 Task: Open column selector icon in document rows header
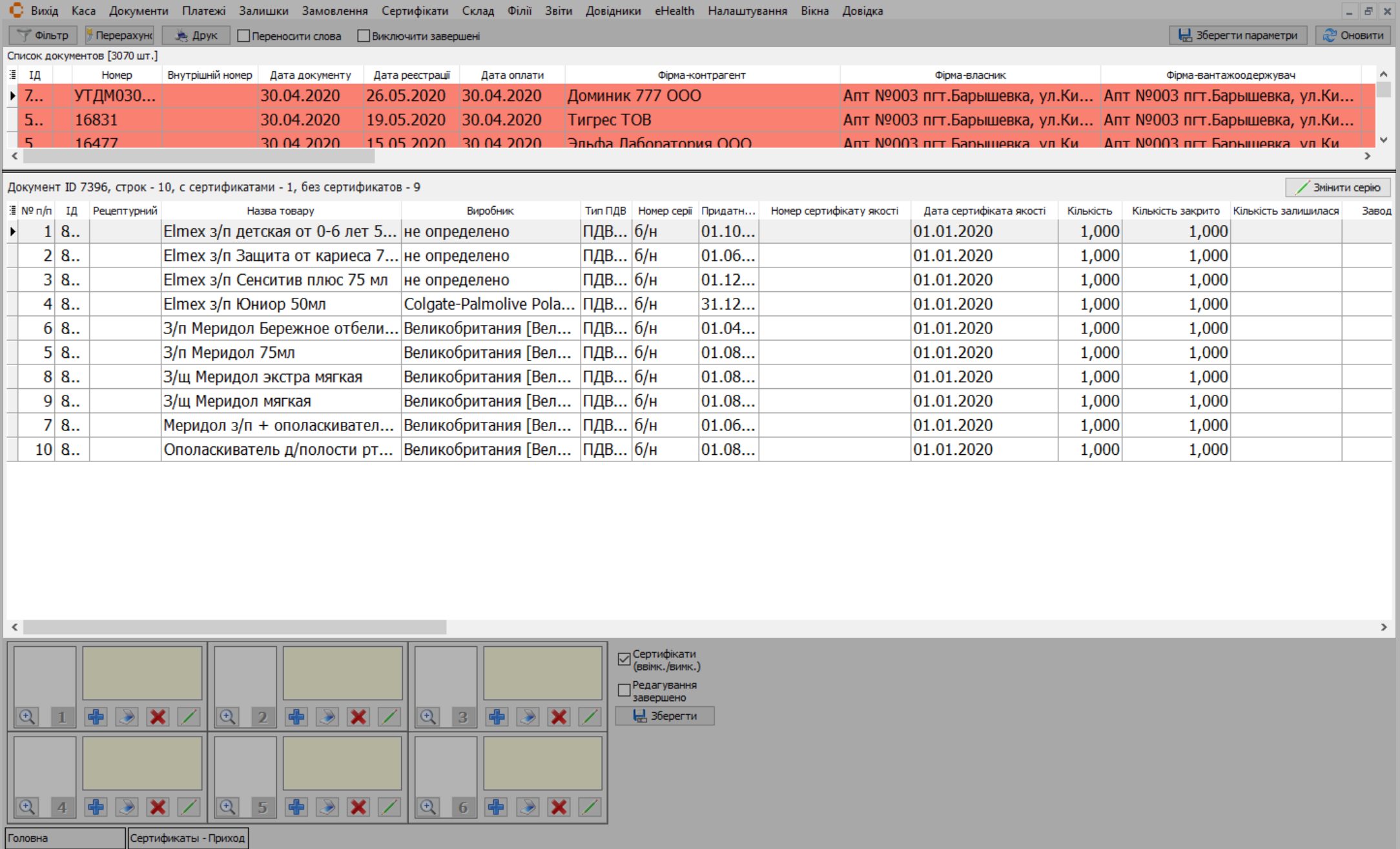click(x=12, y=211)
